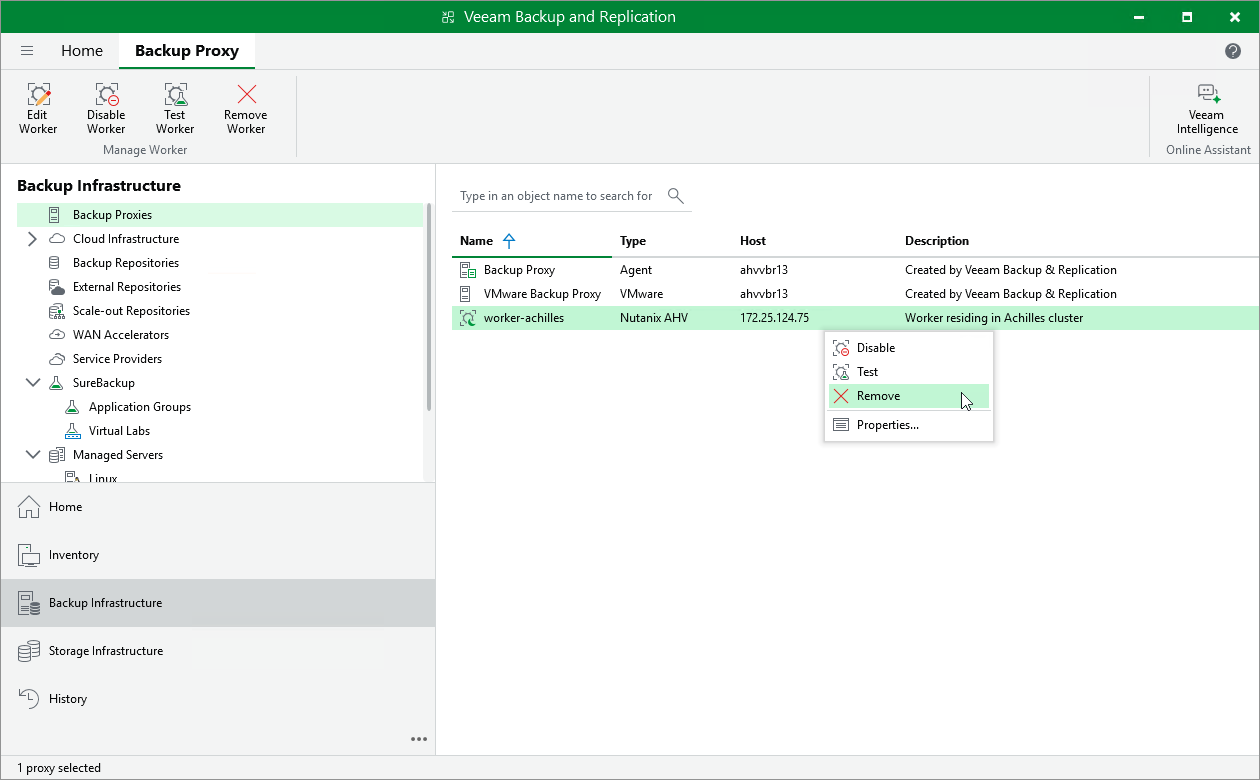Click the Edit Worker ribbon button

coord(38,108)
